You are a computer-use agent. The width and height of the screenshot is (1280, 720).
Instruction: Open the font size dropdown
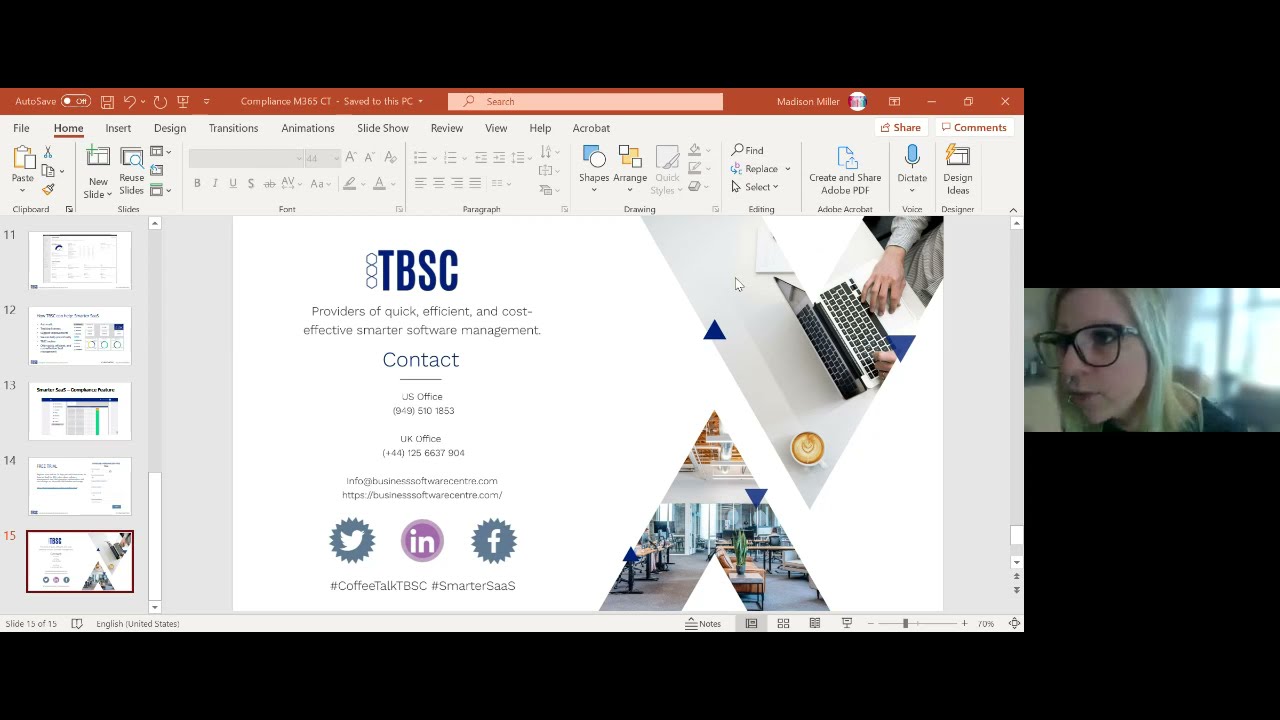[336, 158]
